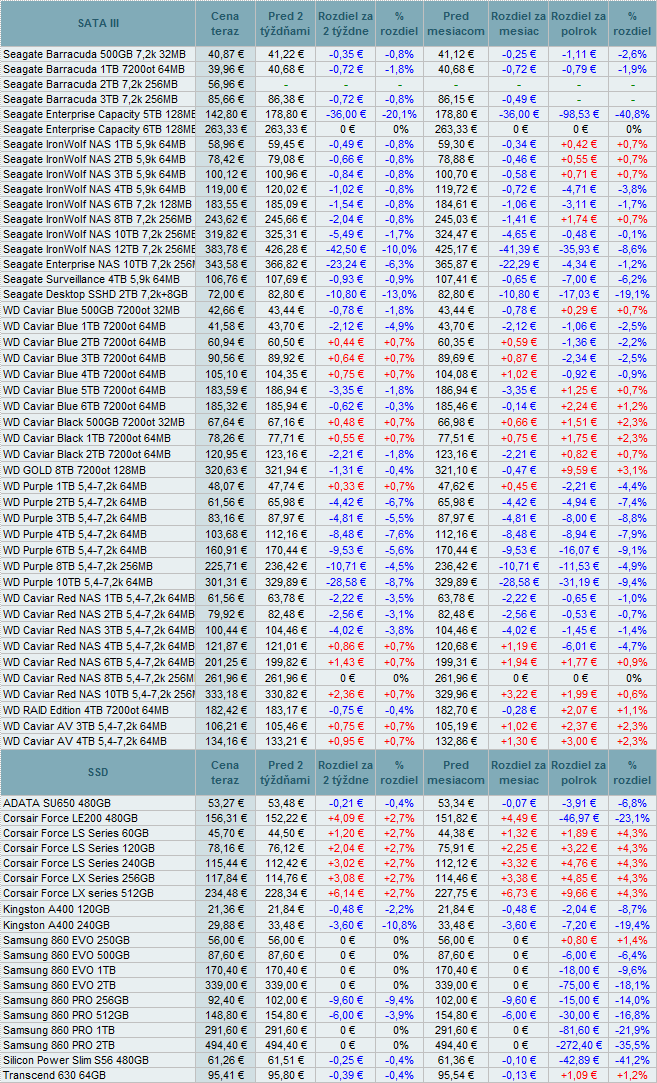The height and width of the screenshot is (1083, 657).
Task: Click the -42,50 € difference for IronWolf 12TB
Action: [x=345, y=249]
